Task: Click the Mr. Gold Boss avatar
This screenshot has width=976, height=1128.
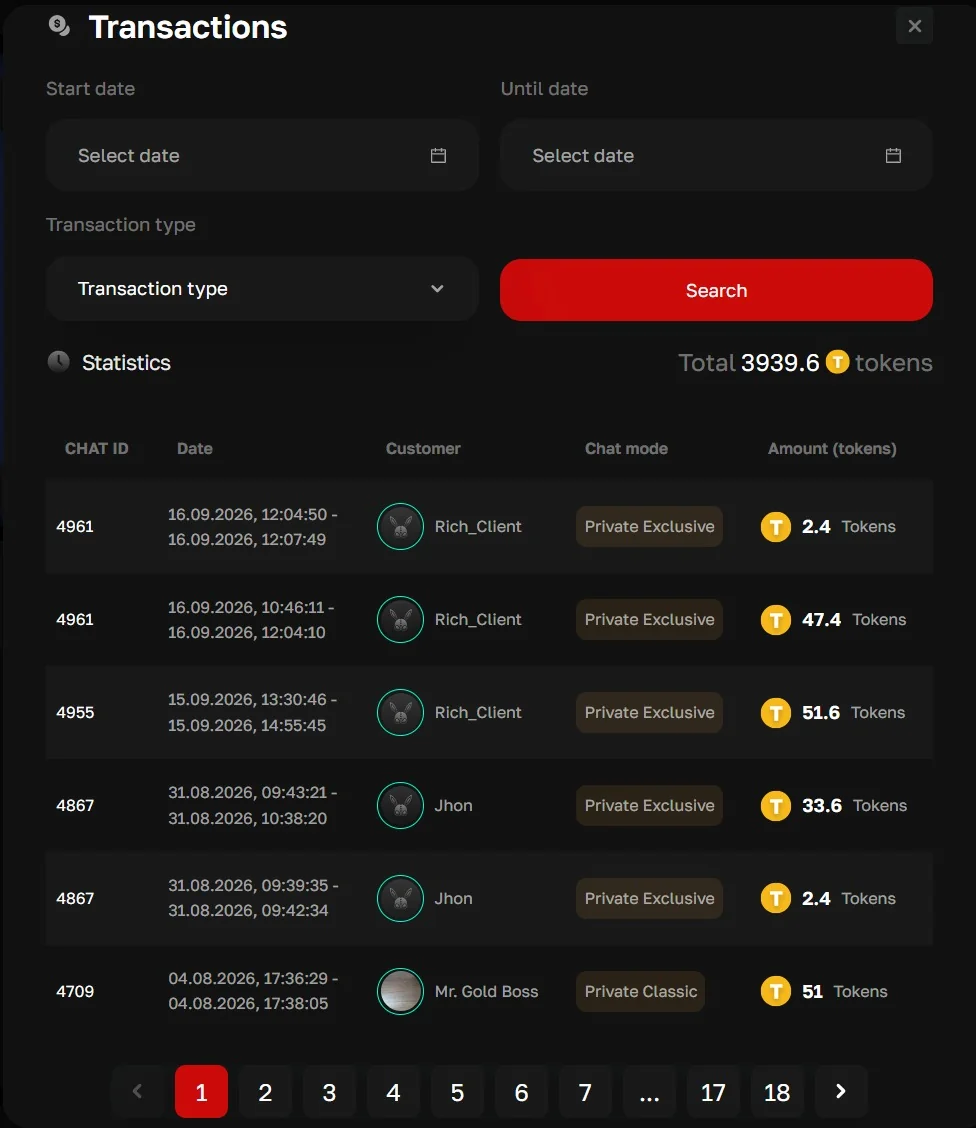Action: 400,991
